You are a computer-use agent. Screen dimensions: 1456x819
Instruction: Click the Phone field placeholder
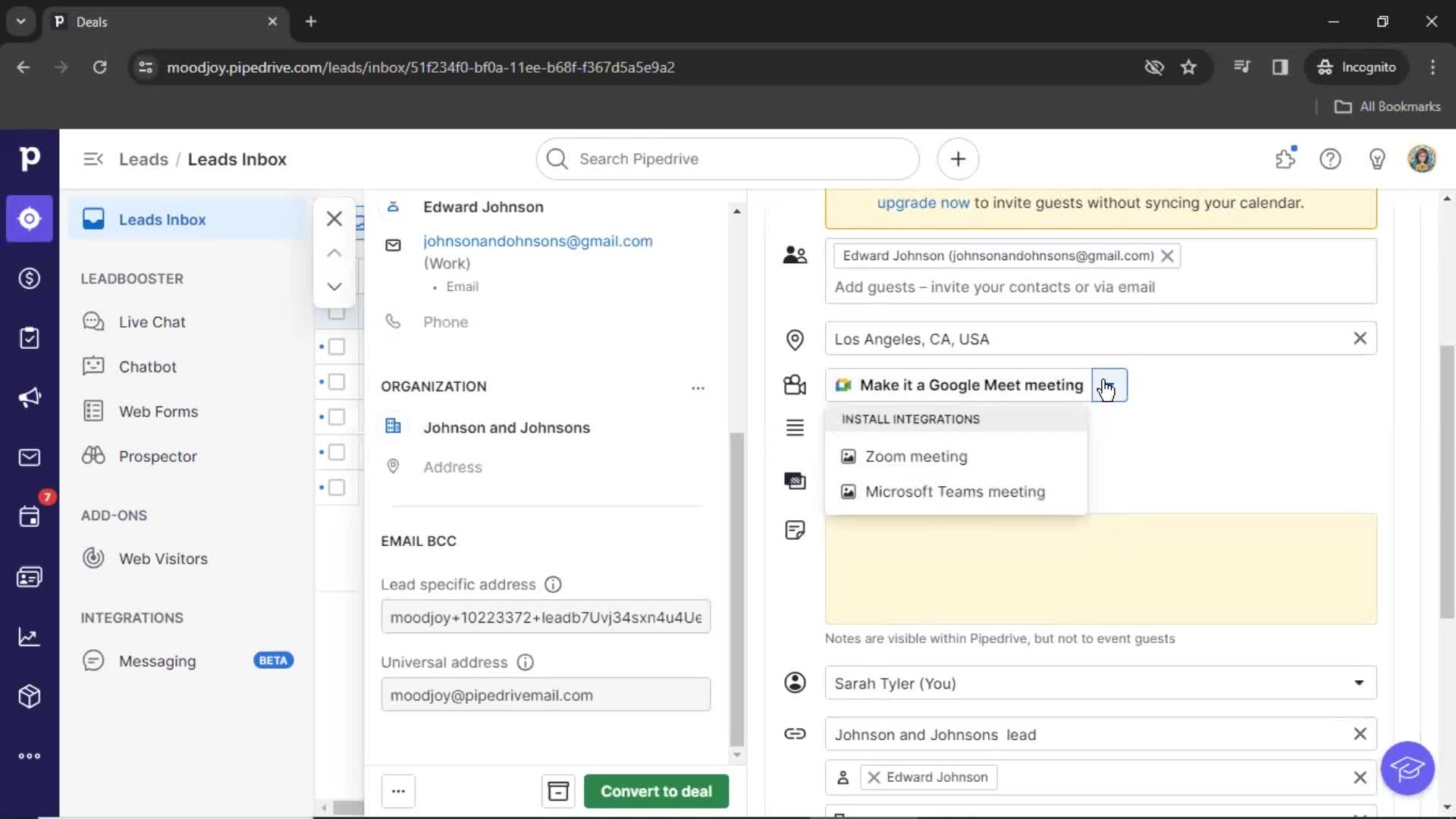tap(445, 322)
